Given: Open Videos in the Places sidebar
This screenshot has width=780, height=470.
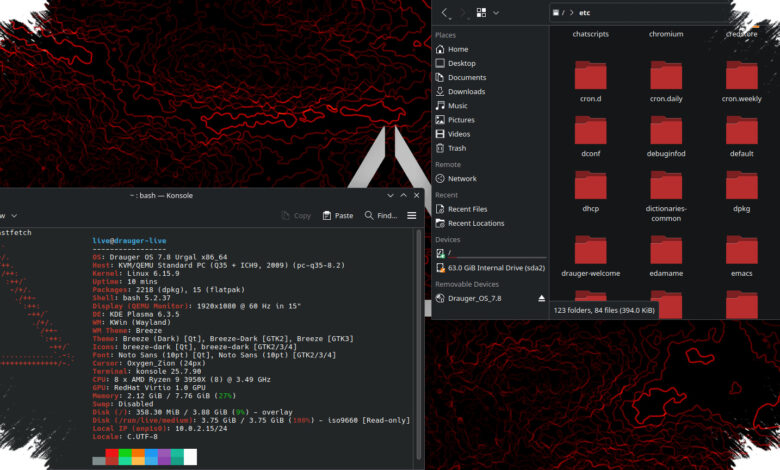Looking at the screenshot, I should click(490, 134).
